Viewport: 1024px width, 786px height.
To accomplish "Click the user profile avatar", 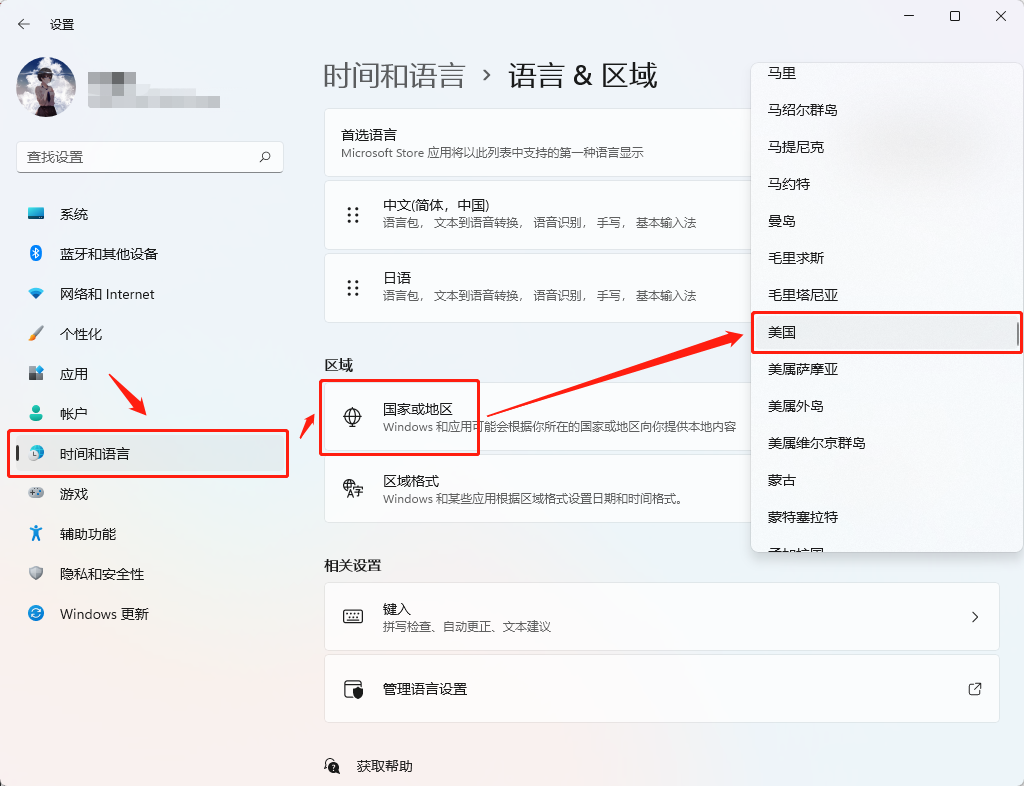I will (46, 87).
